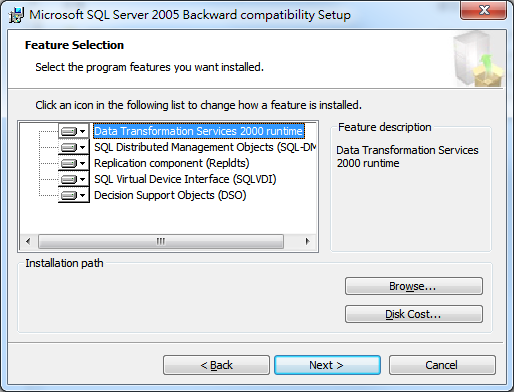This screenshot has width=514, height=392.
Task: Select Data Transformation Services 2000 runtime item
Action: pyautogui.click(x=199, y=131)
